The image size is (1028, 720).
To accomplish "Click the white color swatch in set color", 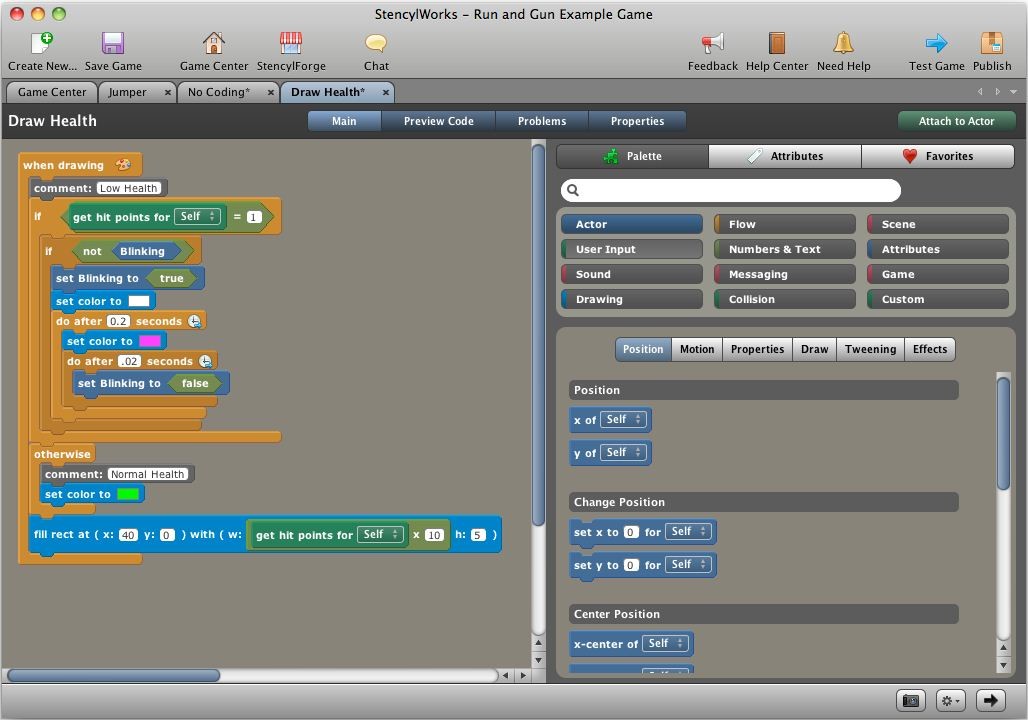I will click(x=139, y=301).
